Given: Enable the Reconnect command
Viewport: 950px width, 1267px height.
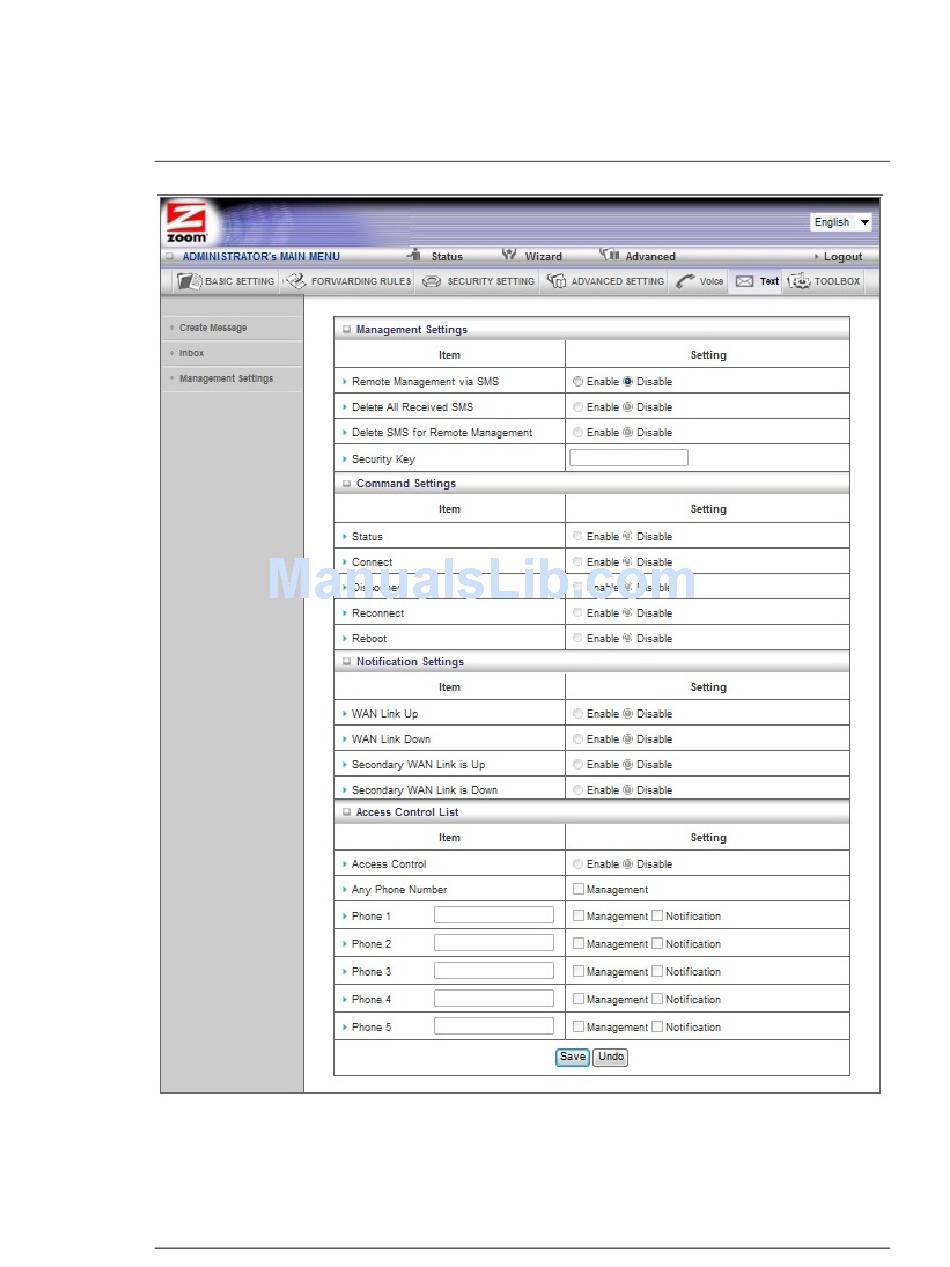Looking at the screenshot, I should pos(578,613).
